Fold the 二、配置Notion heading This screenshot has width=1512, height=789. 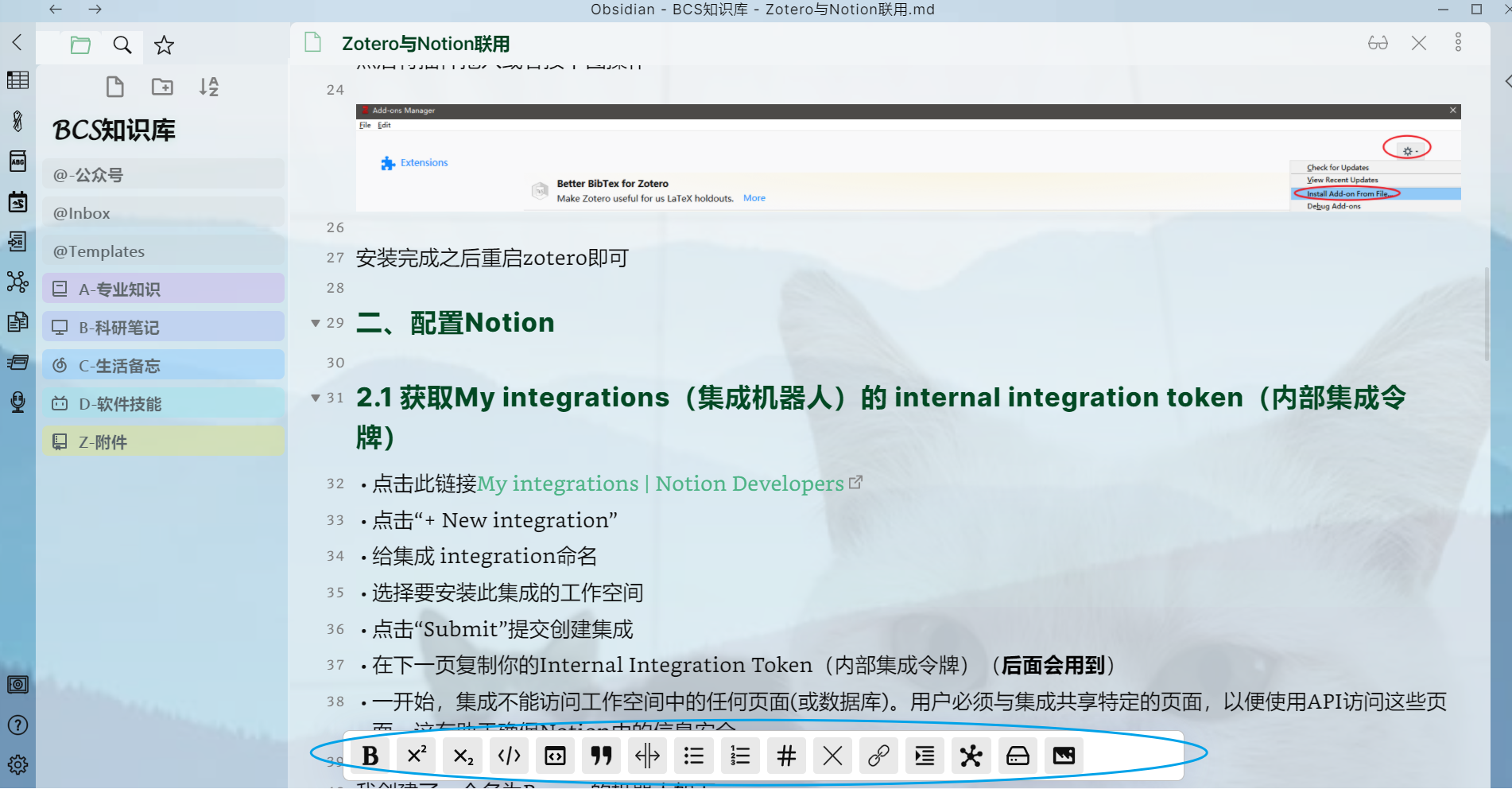tap(316, 323)
